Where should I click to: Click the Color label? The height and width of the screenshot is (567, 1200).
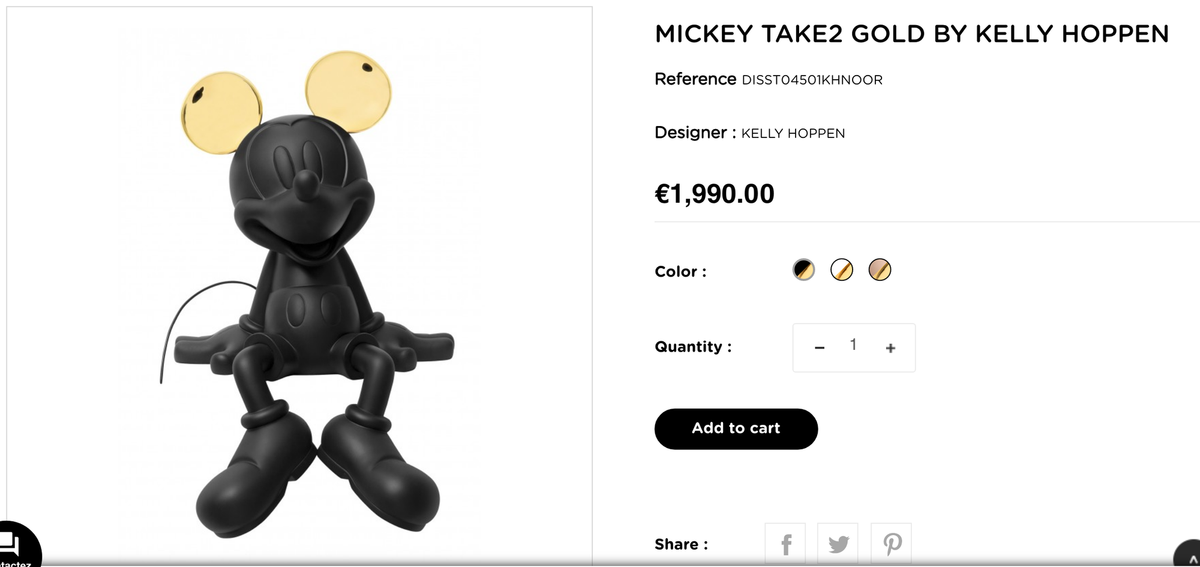[680, 271]
